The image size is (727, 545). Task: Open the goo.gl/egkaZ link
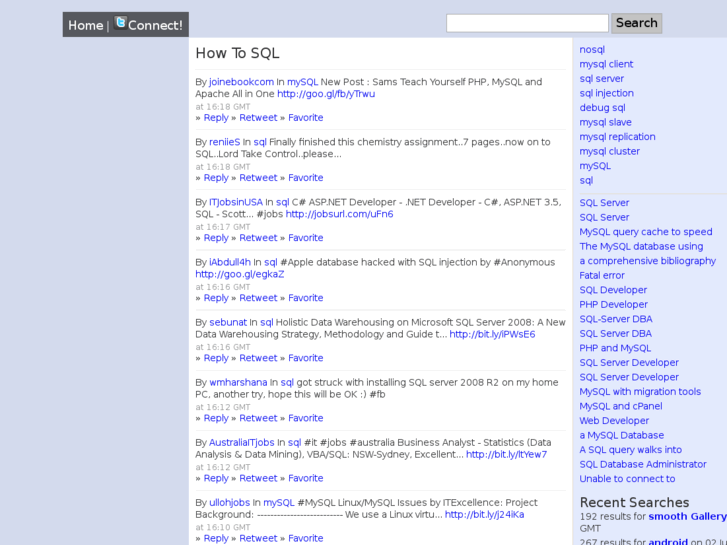pos(240,275)
